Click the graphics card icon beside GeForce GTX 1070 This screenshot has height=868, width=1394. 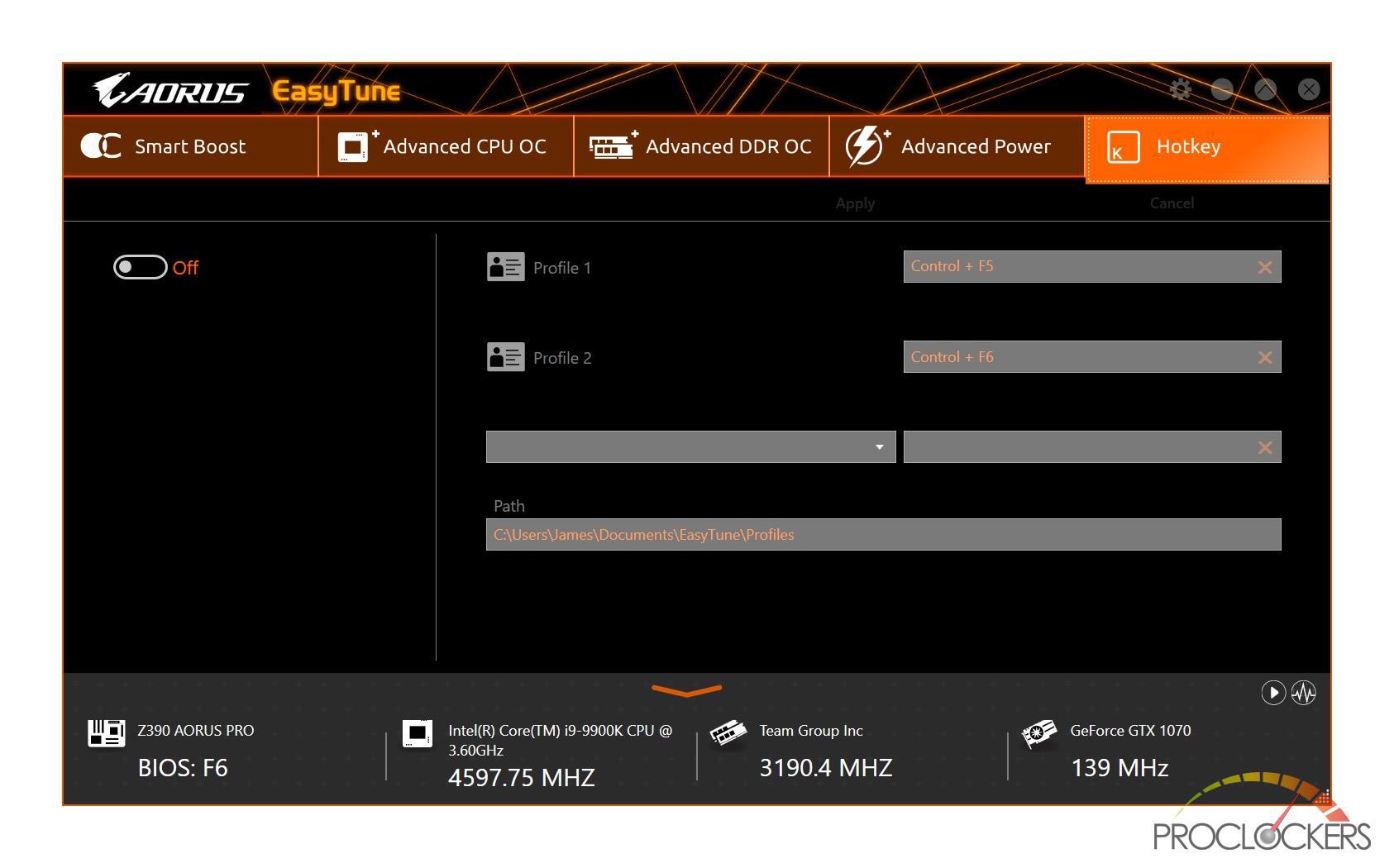click(1038, 733)
